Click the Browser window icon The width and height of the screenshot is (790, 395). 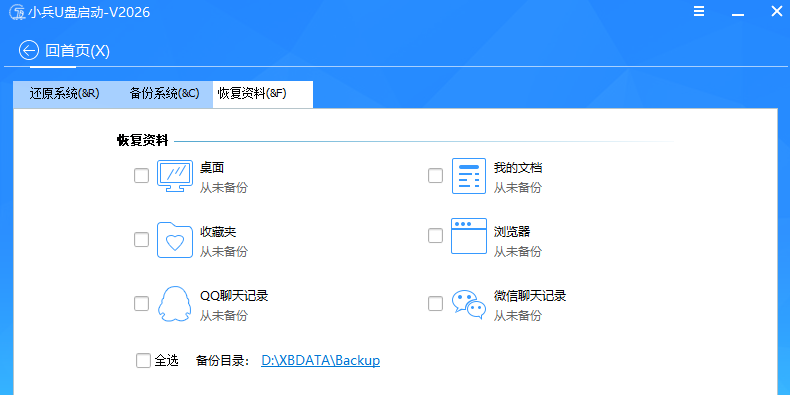[469, 236]
